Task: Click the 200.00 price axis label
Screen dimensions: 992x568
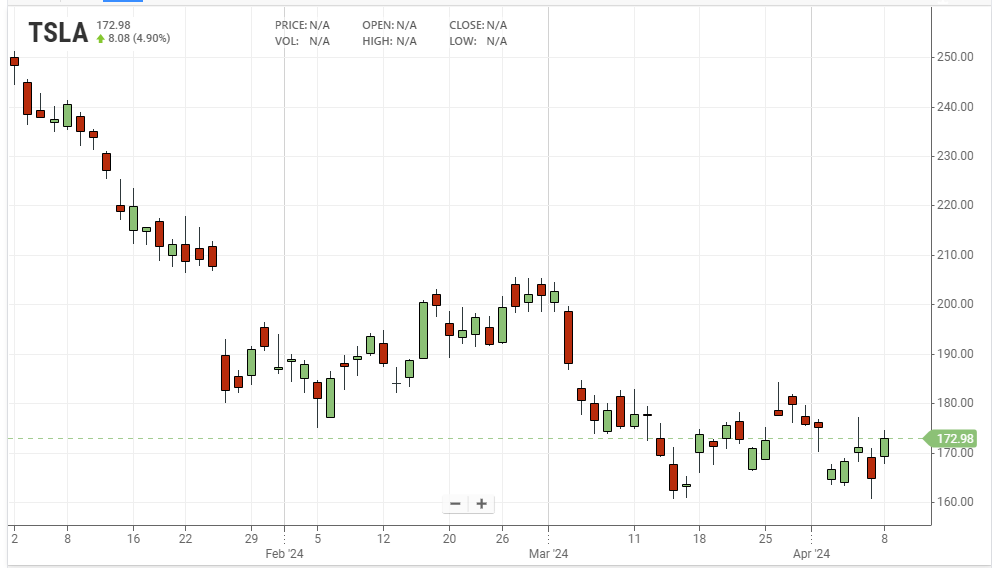Action: click(x=955, y=304)
